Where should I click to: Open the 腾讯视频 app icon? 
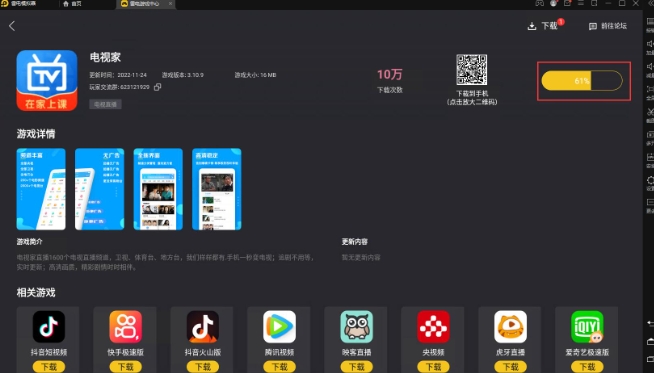coord(279,327)
